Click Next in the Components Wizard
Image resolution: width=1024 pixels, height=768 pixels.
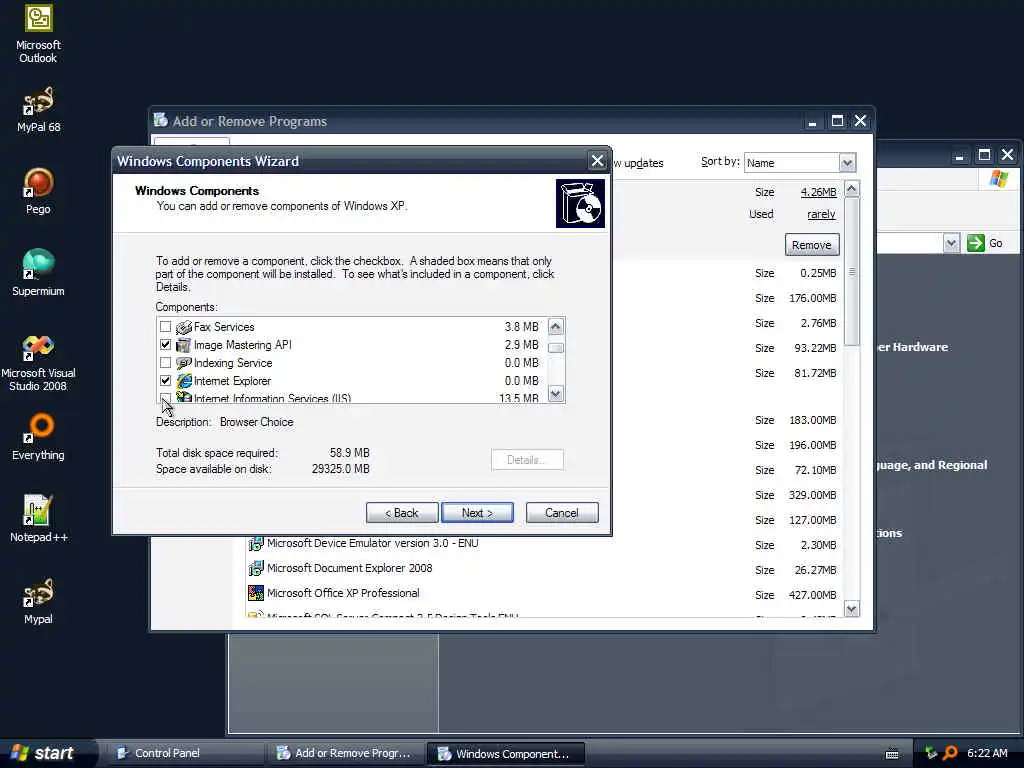(x=477, y=513)
